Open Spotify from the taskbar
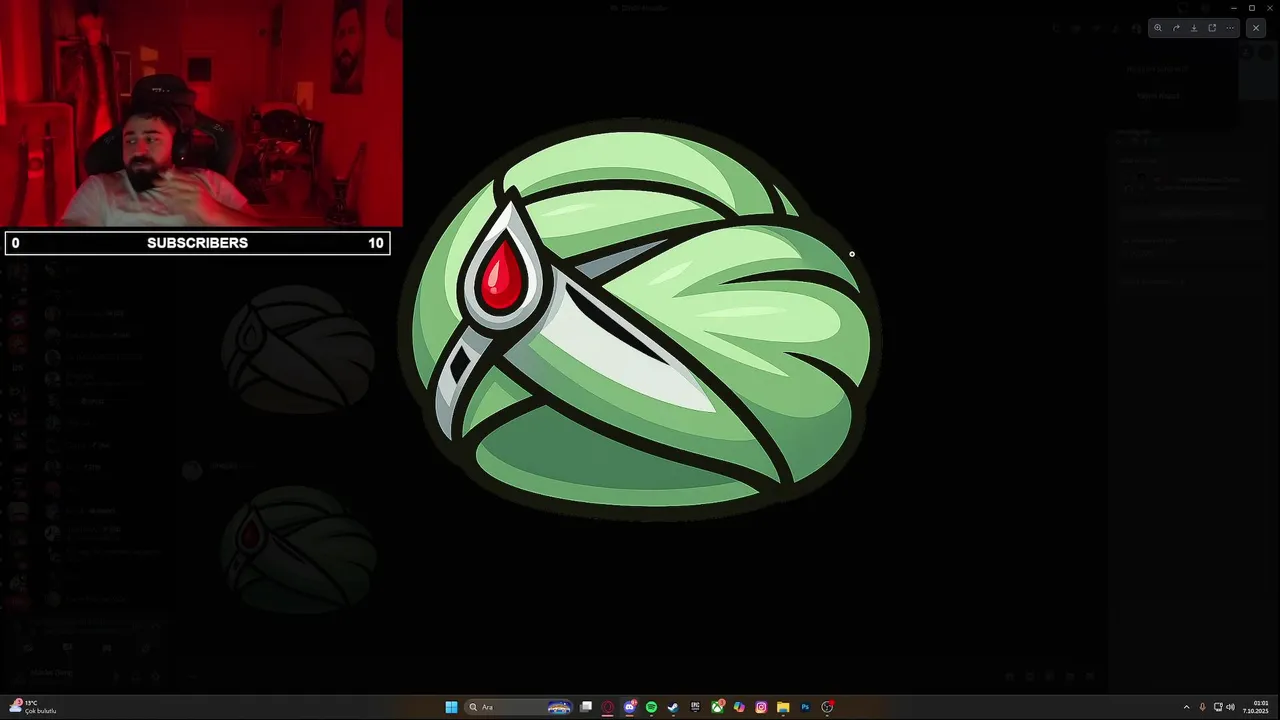This screenshot has width=1280, height=720. pos(652,707)
